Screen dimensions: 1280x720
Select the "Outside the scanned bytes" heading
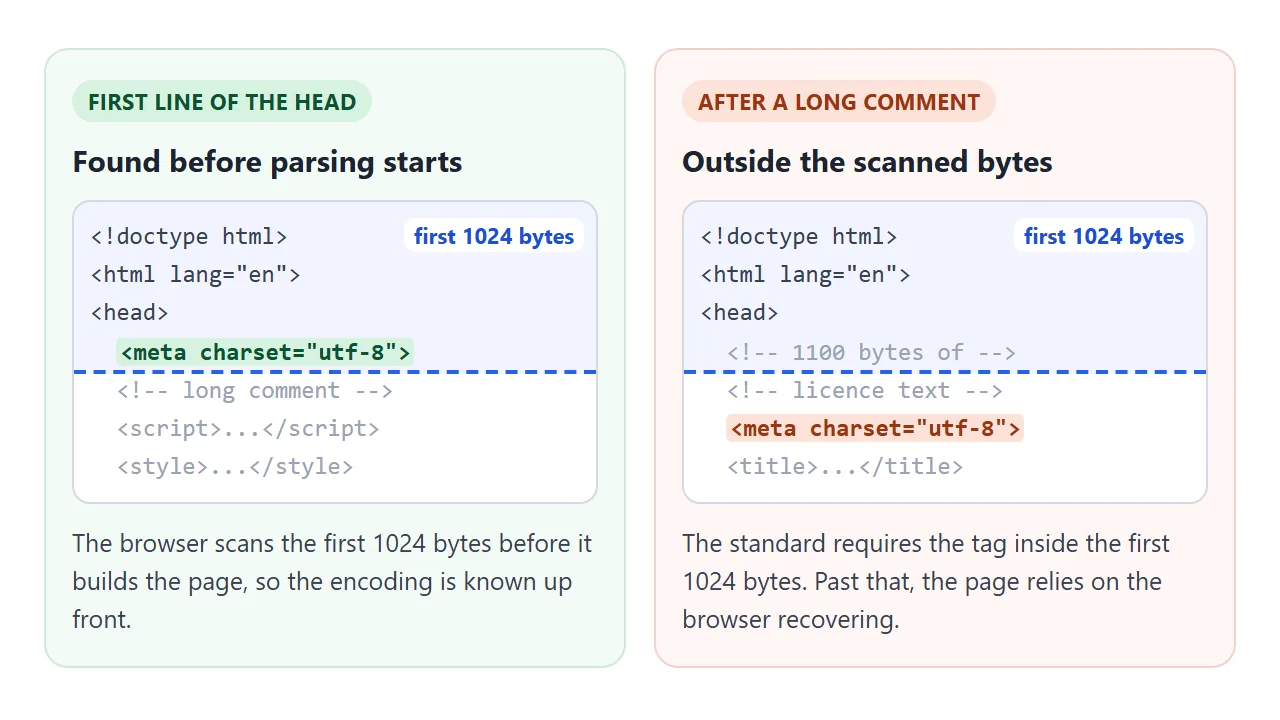tap(867, 162)
